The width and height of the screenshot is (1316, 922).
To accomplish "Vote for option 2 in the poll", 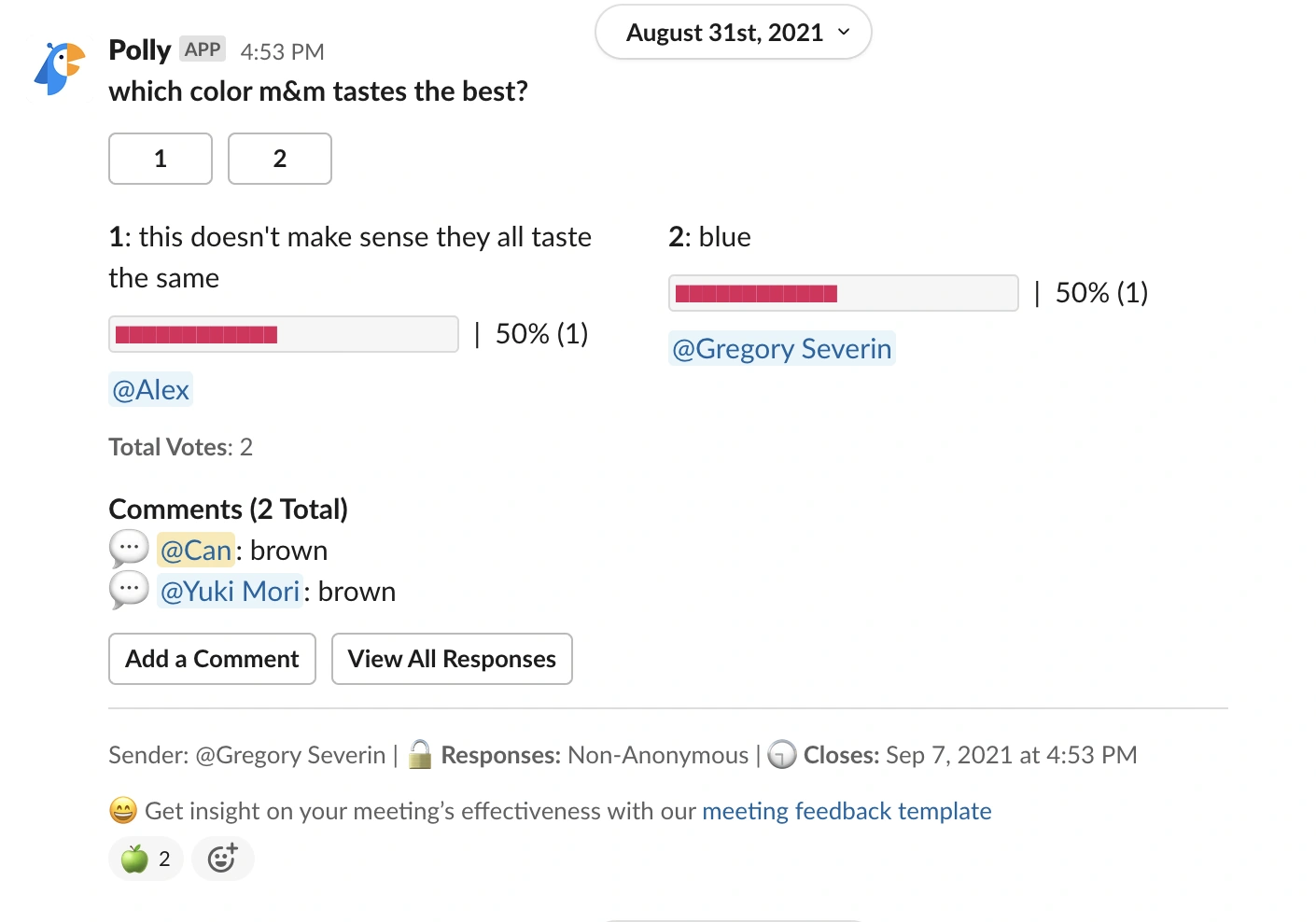I will 280,159.
